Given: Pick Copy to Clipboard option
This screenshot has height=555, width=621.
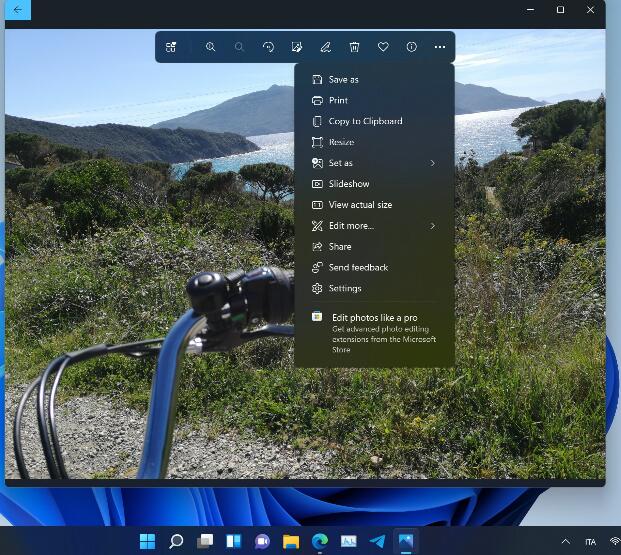Looking at the screenshot, I should click(x=374, y=121).
